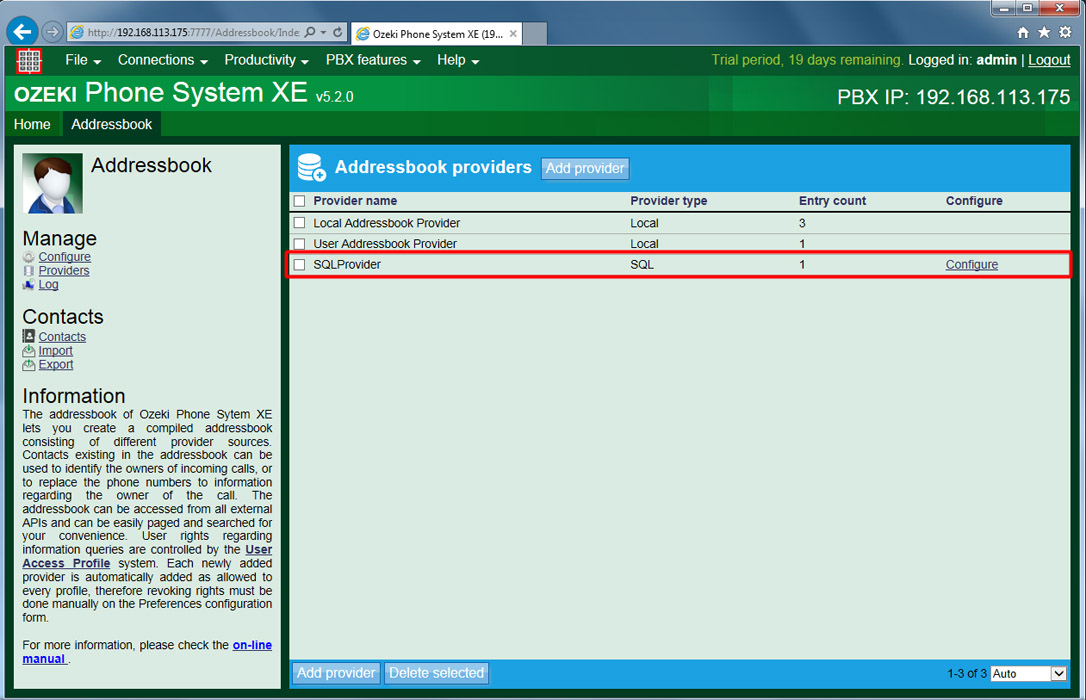Click the 1-3 of 3 pager text

click(x=967, y=673)
